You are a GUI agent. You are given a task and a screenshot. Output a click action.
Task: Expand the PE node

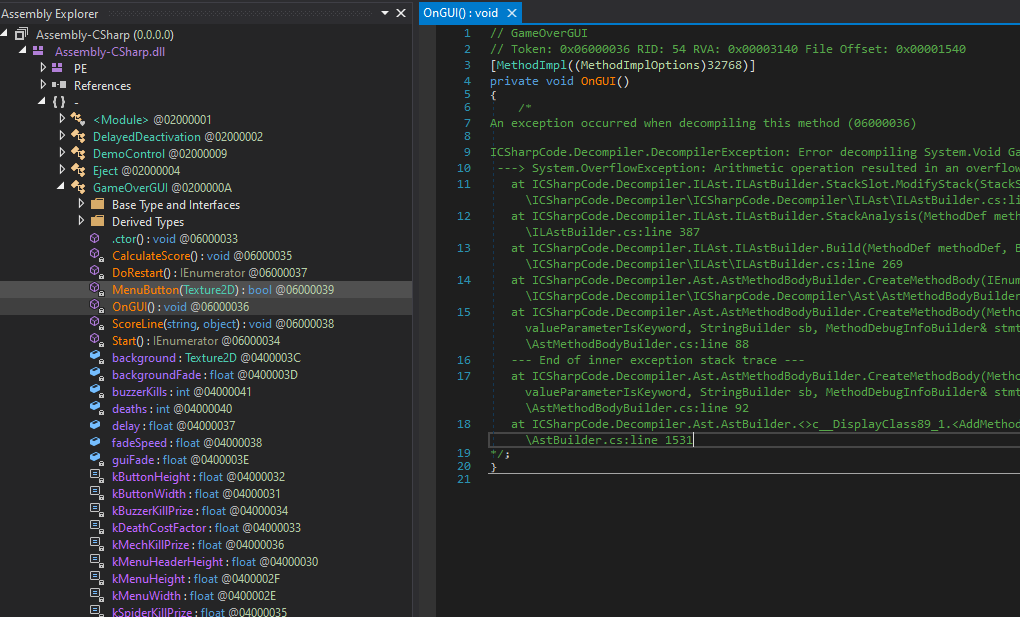(43, 68)
